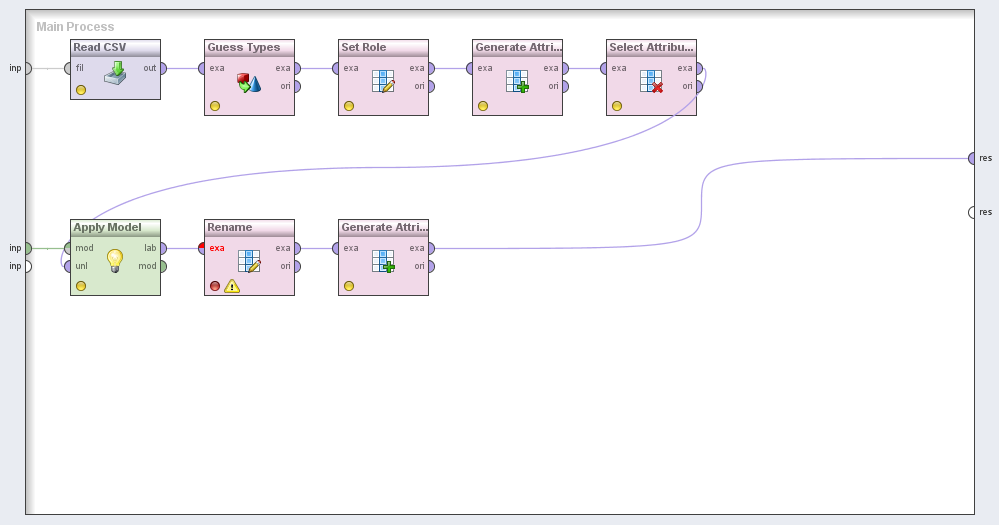This screenshot has height=525, width=999.
Task: Click the warning triangle on Rename operator
Action: 232,286
